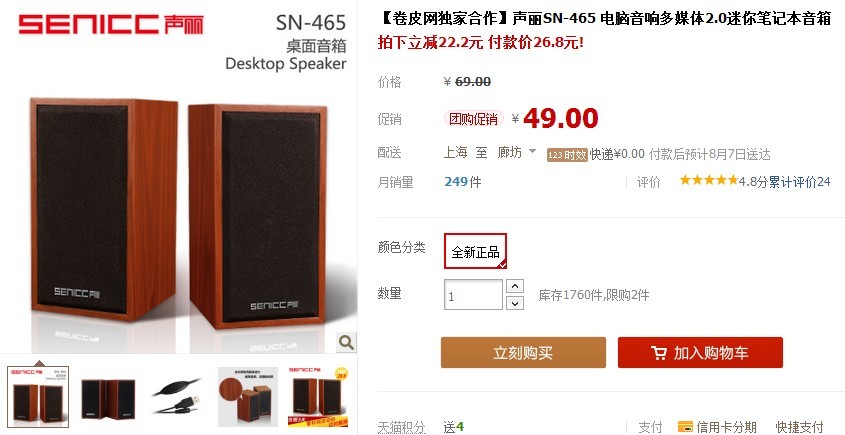Click the credit card installment icon
The image size is (845, 435).
click(x=685, y=426)
